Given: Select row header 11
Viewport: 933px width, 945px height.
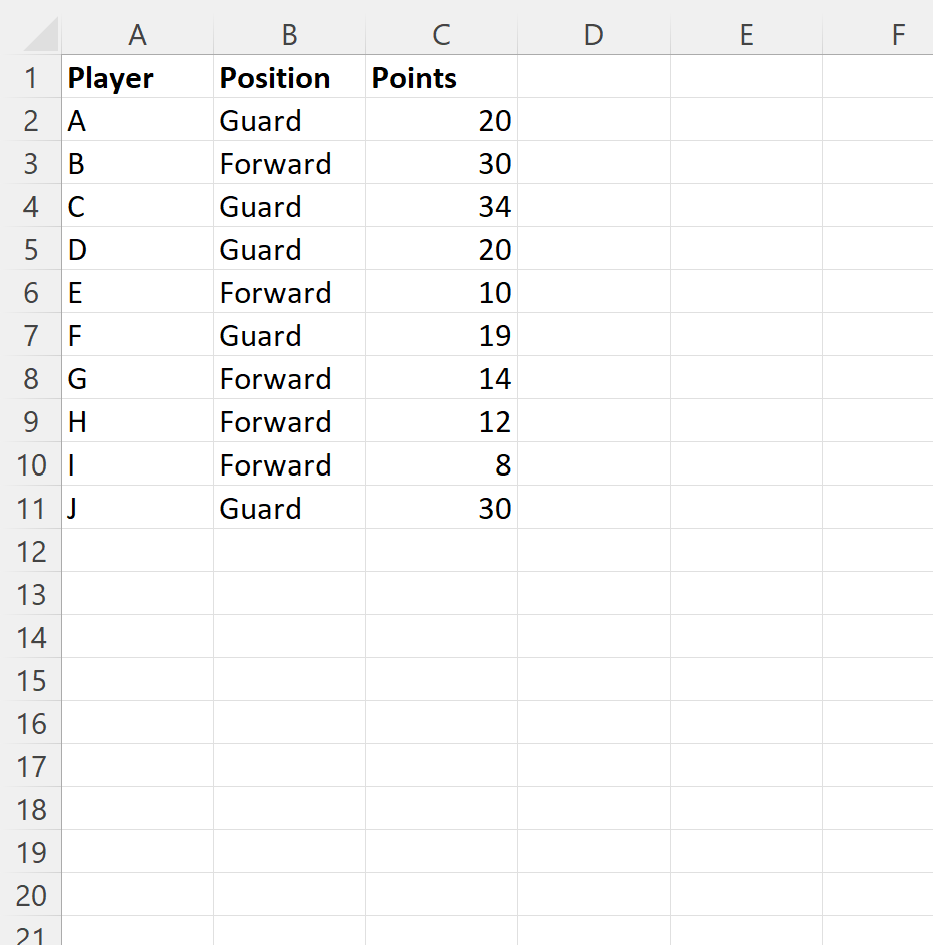Looking at the screenshot, I should [x=31, y=508].
